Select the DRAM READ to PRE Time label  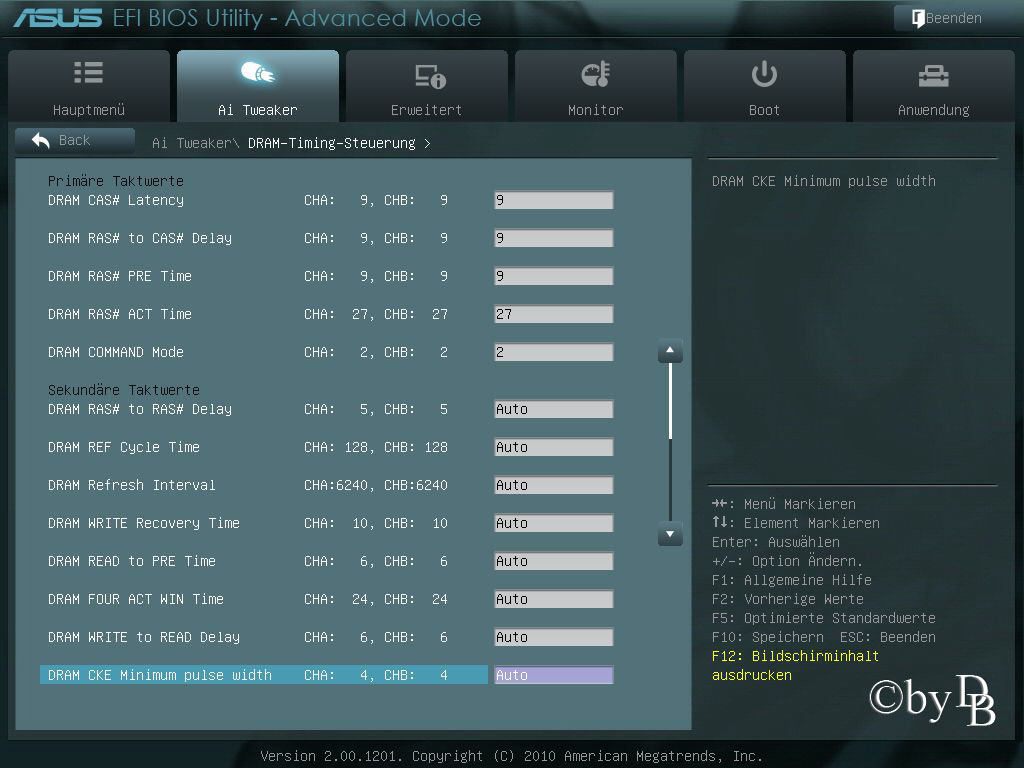131,561
